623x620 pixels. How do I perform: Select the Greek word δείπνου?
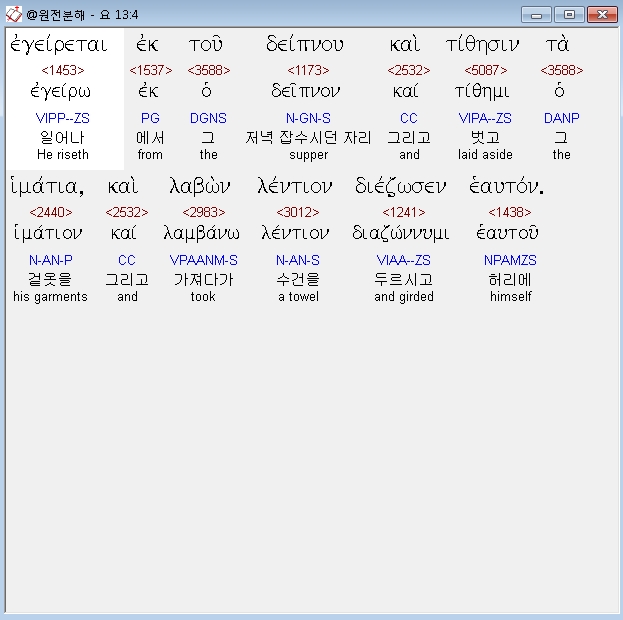pos(305,45)
